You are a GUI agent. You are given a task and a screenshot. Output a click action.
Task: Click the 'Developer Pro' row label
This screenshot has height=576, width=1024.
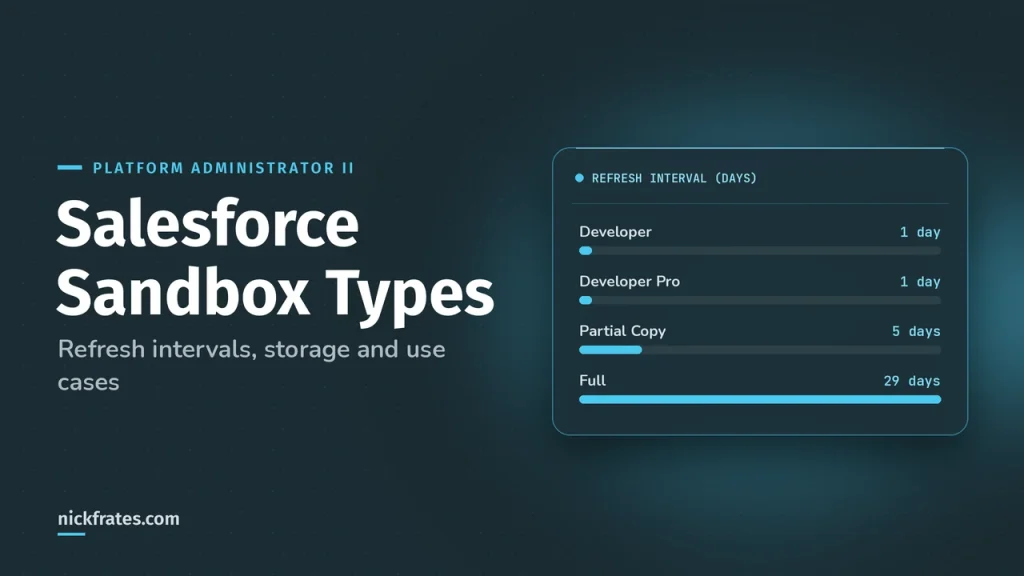point(630,281)
